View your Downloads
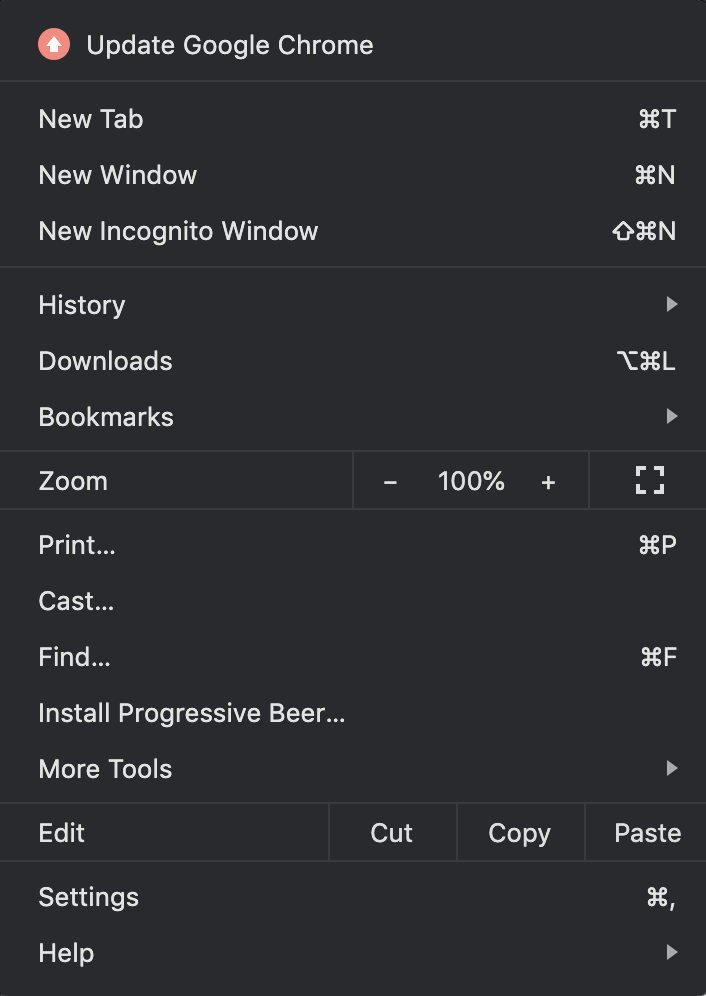Image resolution: width=706 pixels, height=996 pixels. click(104, 361)
